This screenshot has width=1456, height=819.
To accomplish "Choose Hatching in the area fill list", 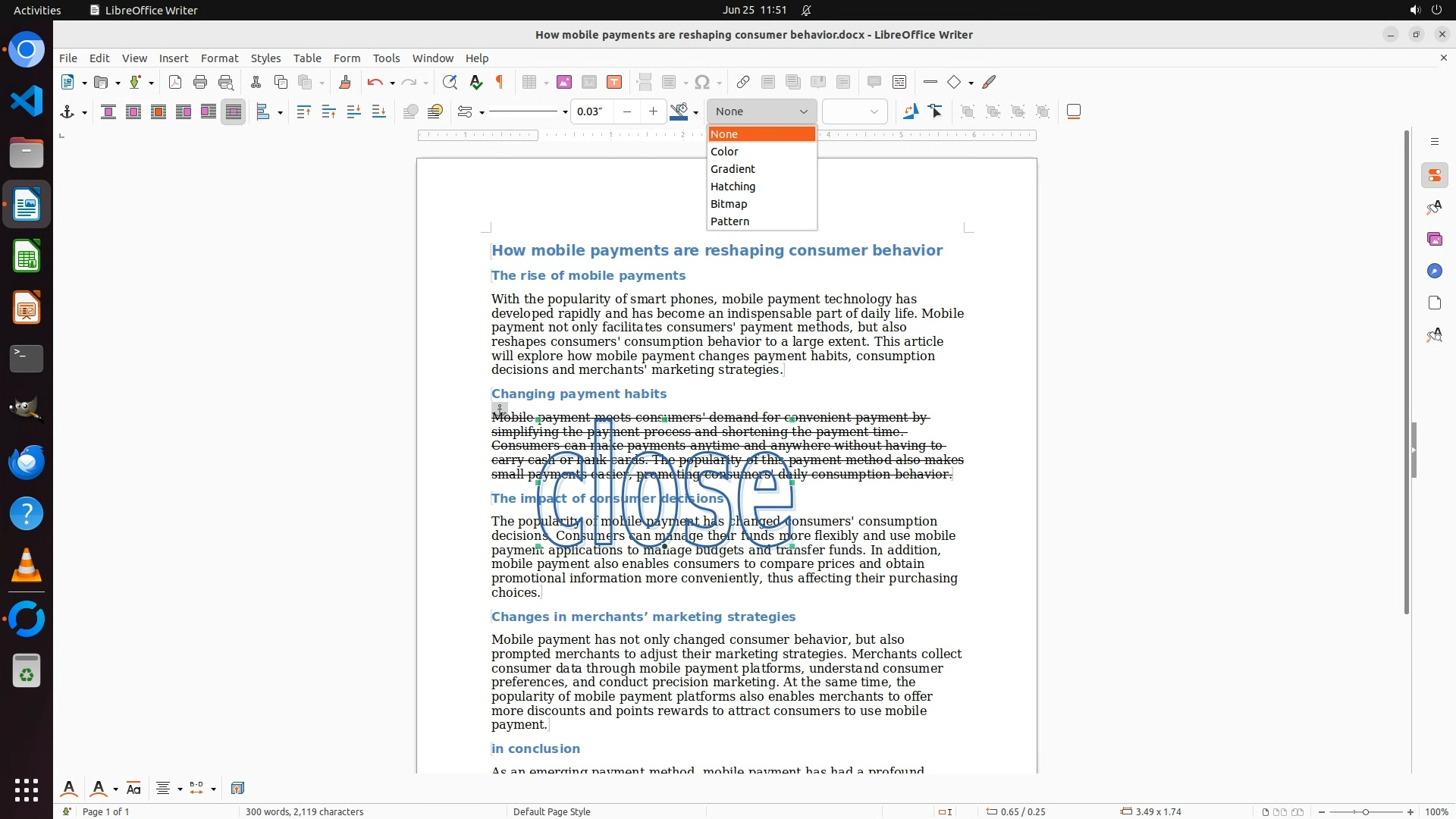I will pos(733,187).
